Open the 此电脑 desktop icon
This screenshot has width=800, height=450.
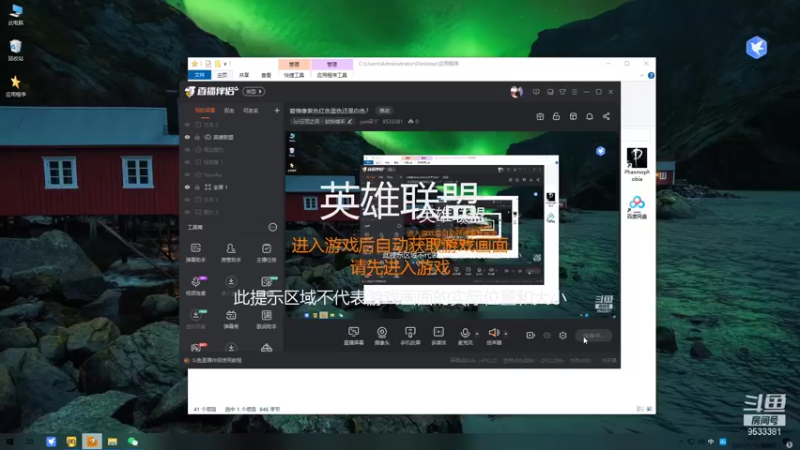[x=16, y=14]
